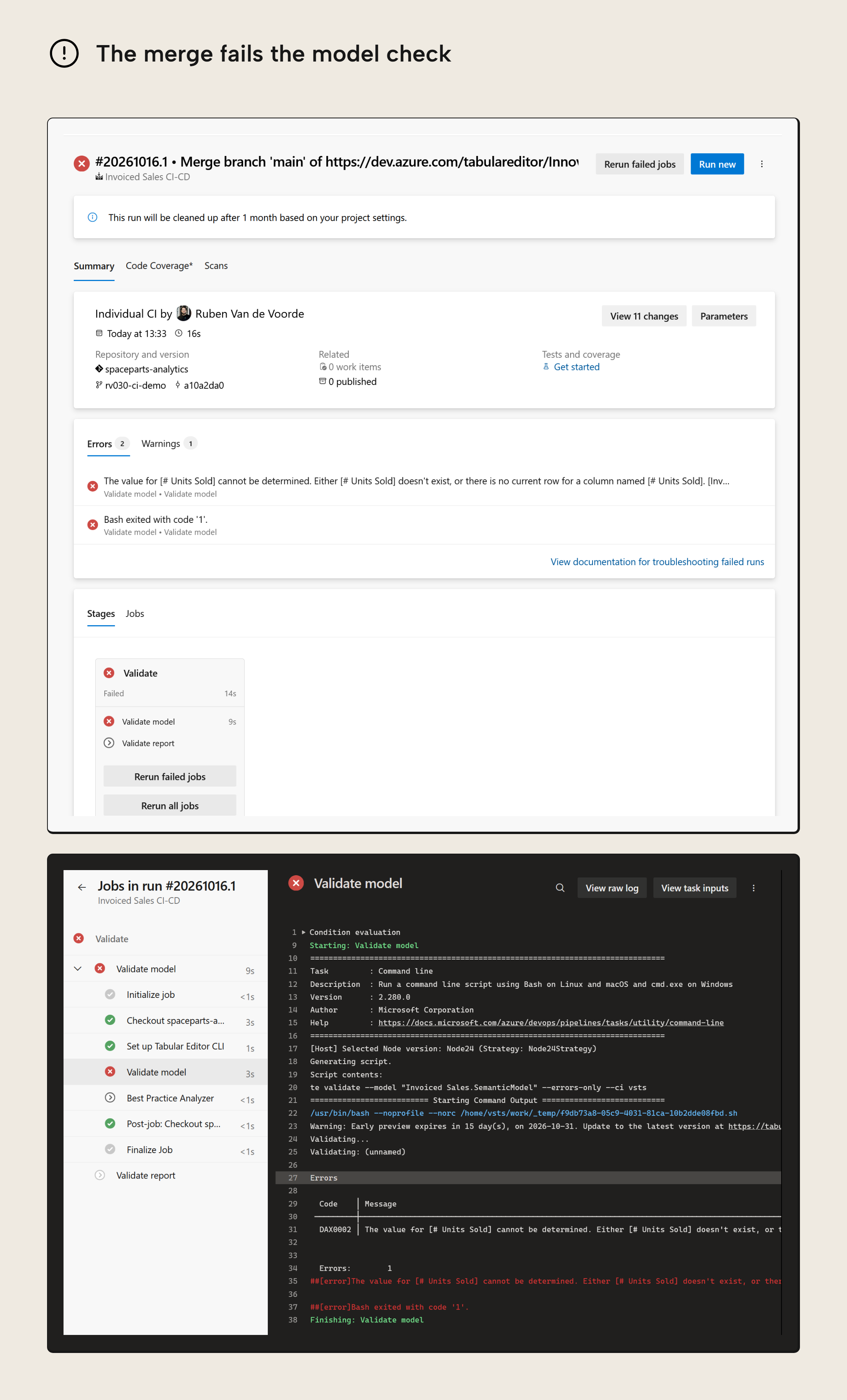Open View raw log

tap(612, 887)
